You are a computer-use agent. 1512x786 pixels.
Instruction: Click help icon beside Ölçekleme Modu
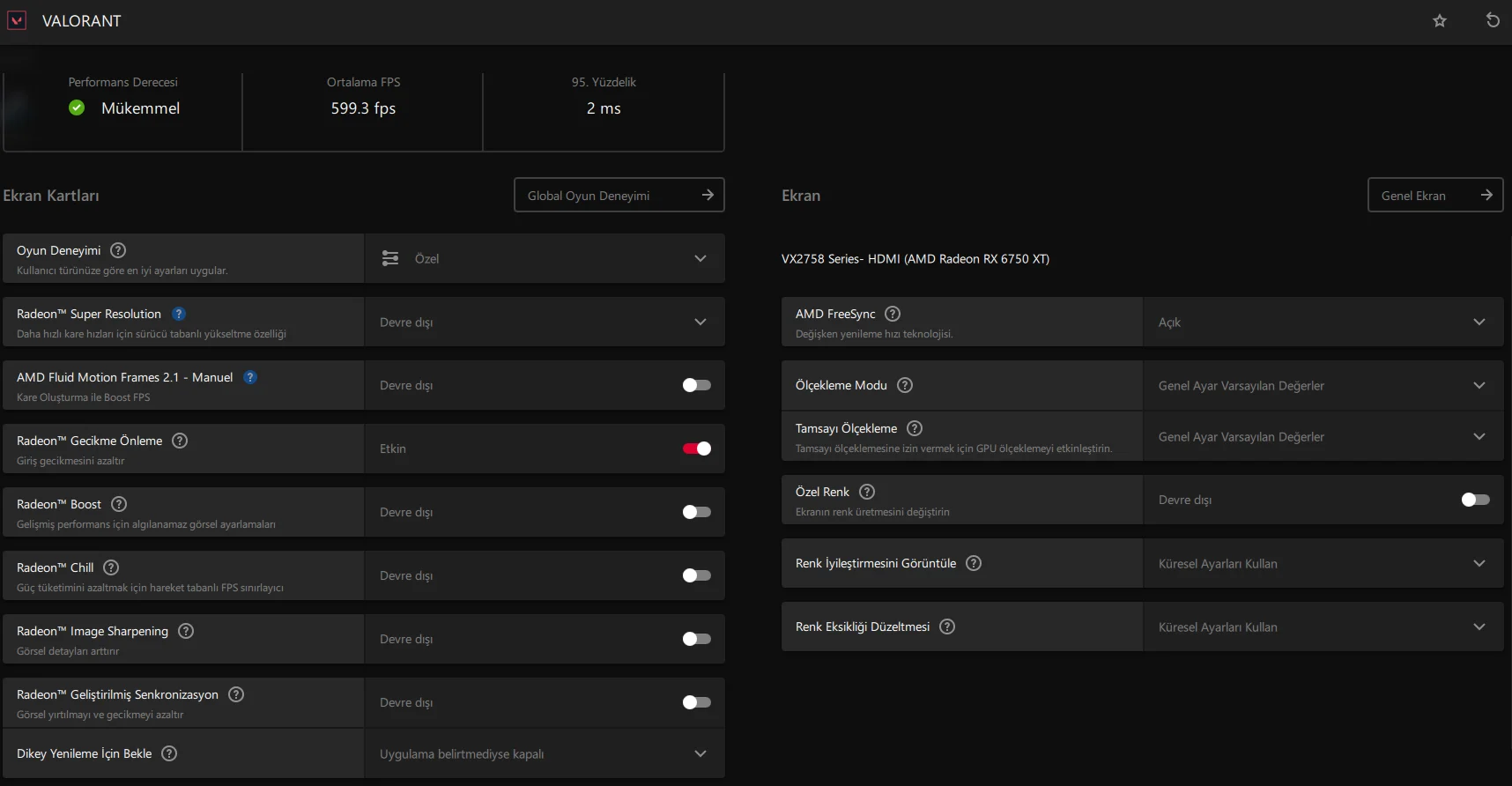[x=905, y=385]
